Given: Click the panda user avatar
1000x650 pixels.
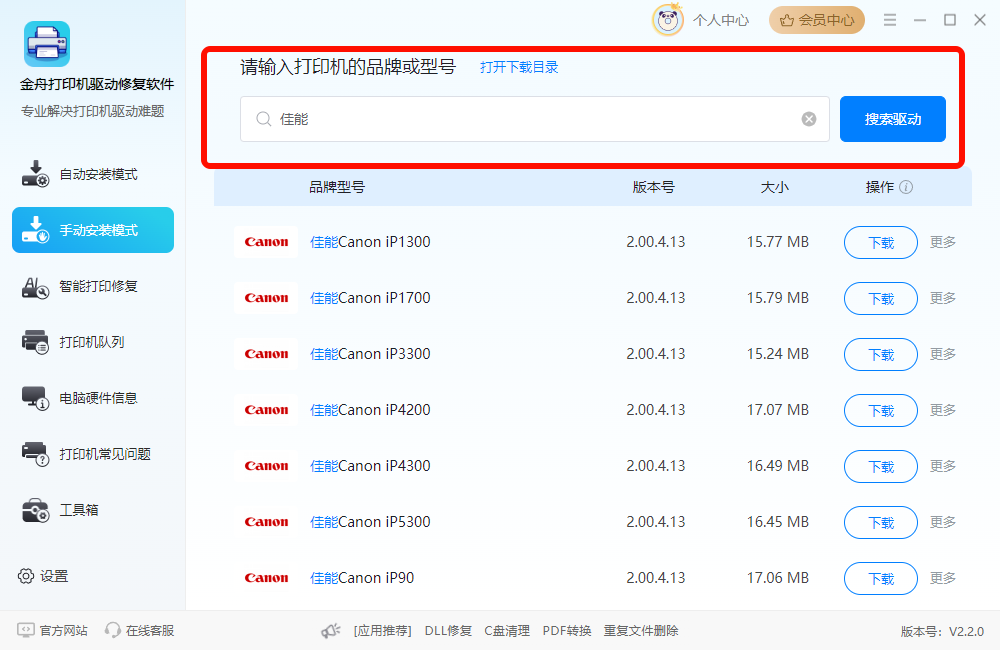Looking at the screenshot, I should [x=668, y=20].
